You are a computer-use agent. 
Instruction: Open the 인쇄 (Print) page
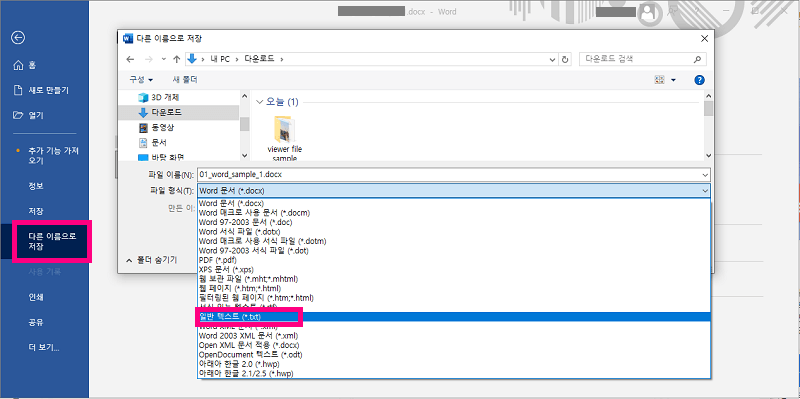click(x=36, y=297)
